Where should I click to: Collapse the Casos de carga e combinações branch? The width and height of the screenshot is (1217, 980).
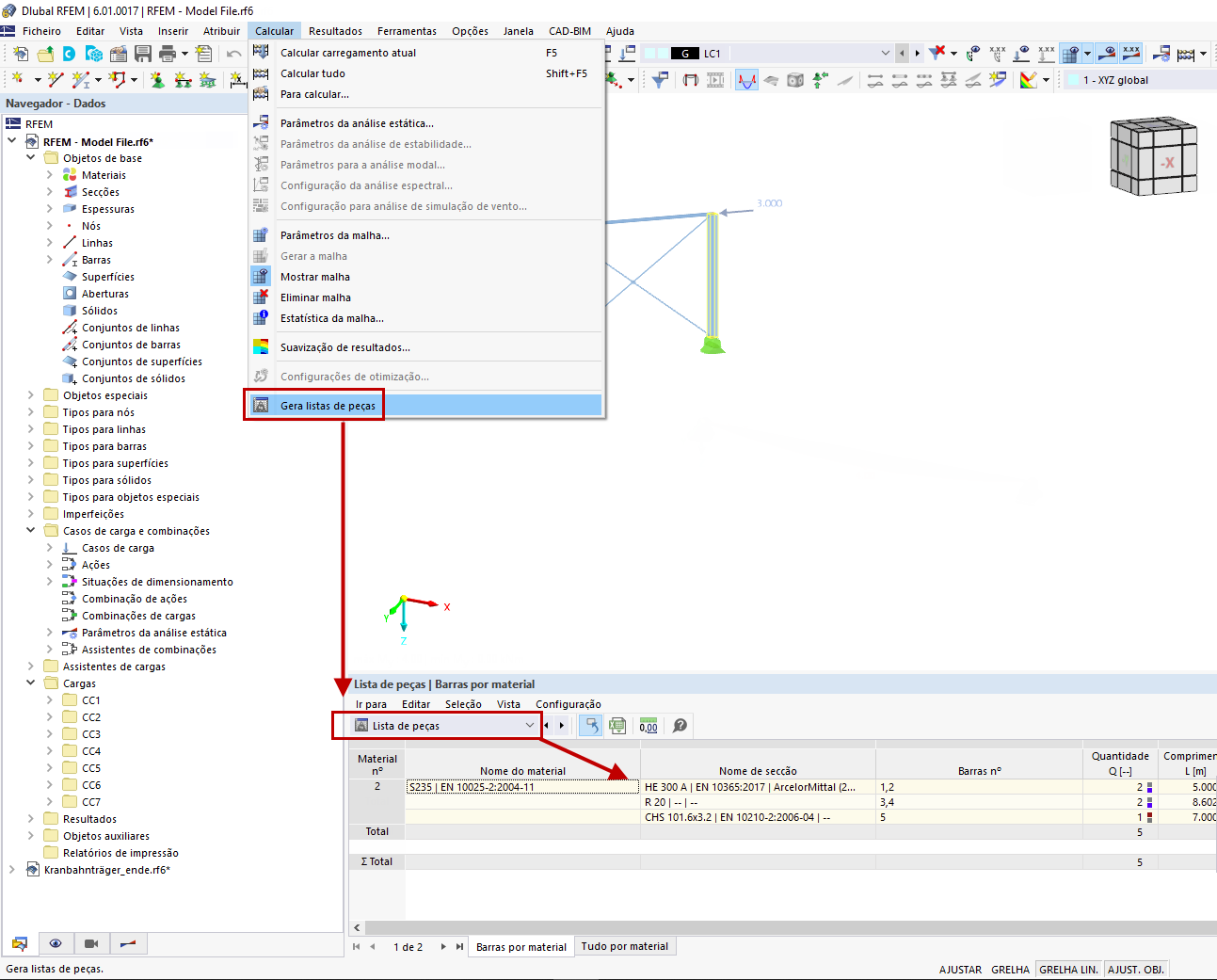pyautogui.click(x=31, y=530)
